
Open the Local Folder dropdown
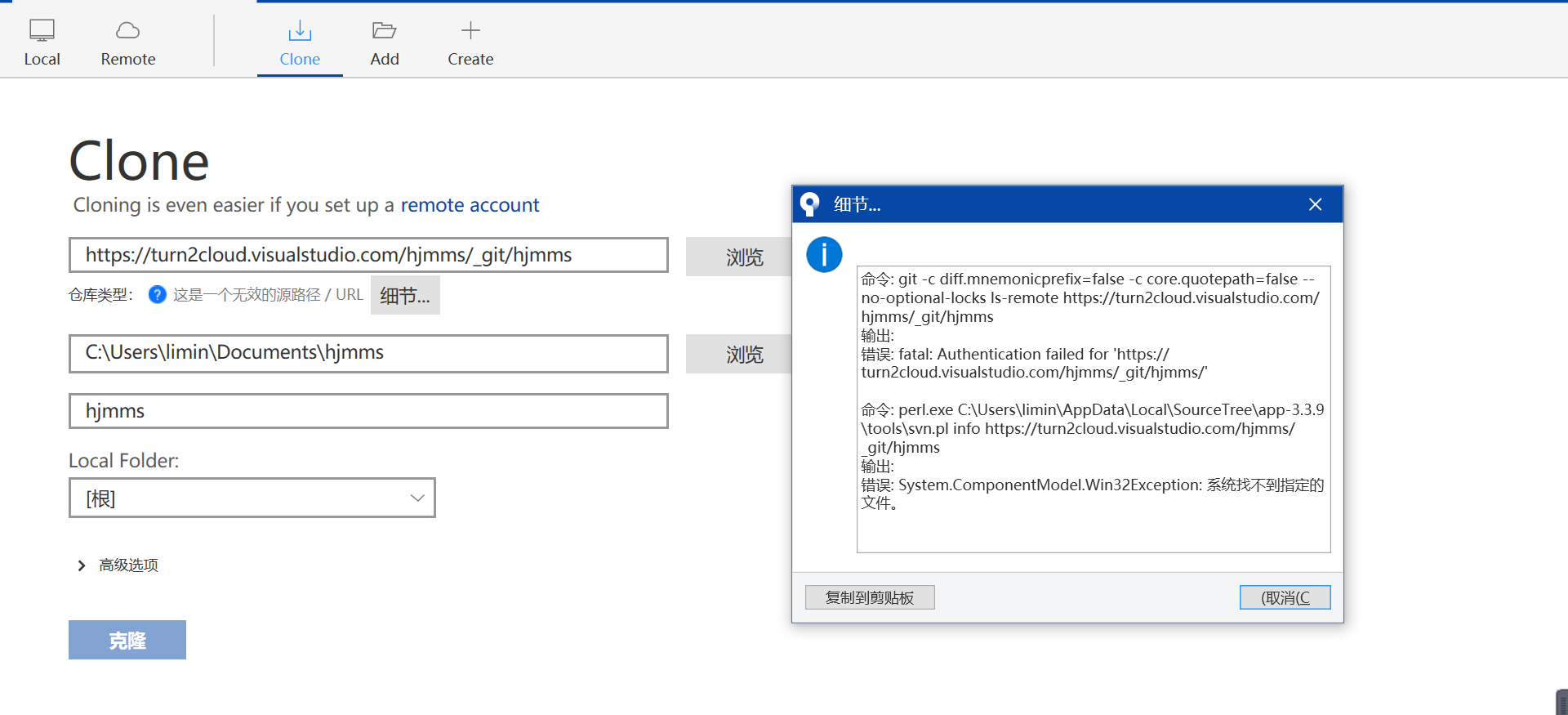tap(416, 498)
